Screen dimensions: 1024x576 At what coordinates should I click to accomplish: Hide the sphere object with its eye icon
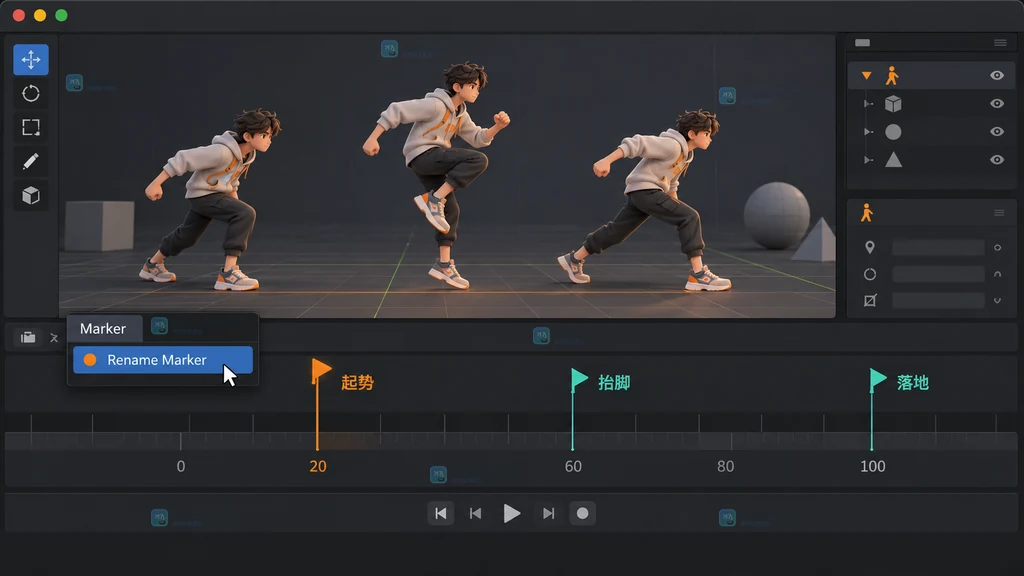coord(997,132)
